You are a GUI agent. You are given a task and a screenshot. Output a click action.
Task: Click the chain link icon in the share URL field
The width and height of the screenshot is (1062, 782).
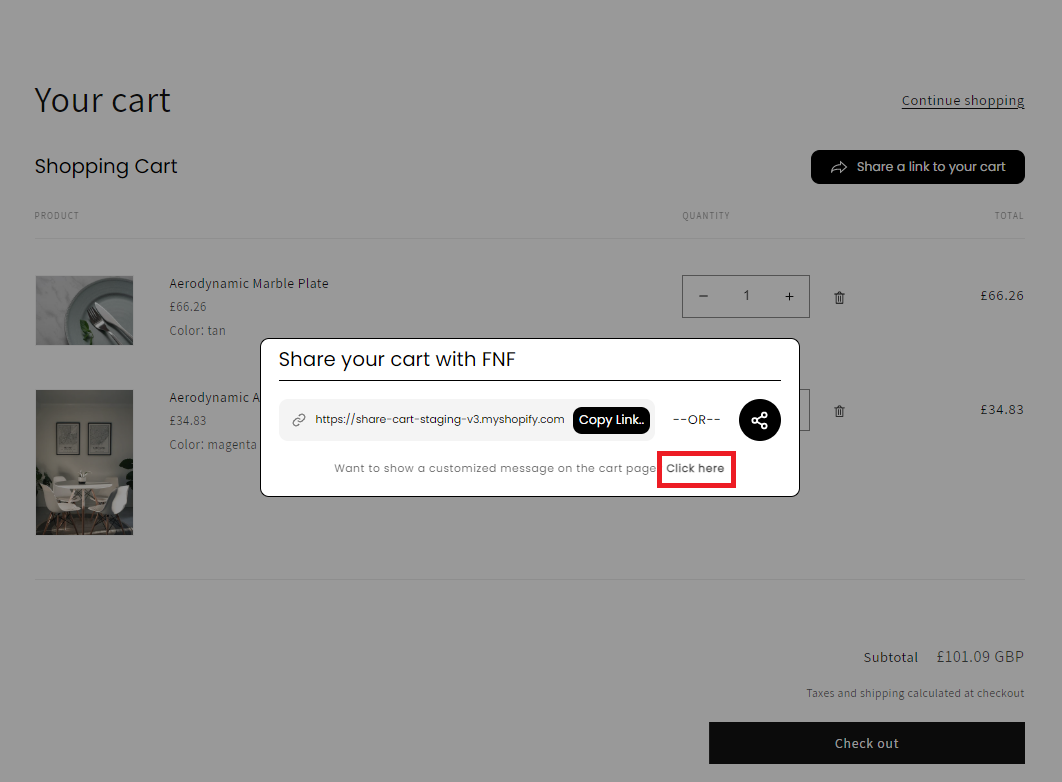point(297,420)
